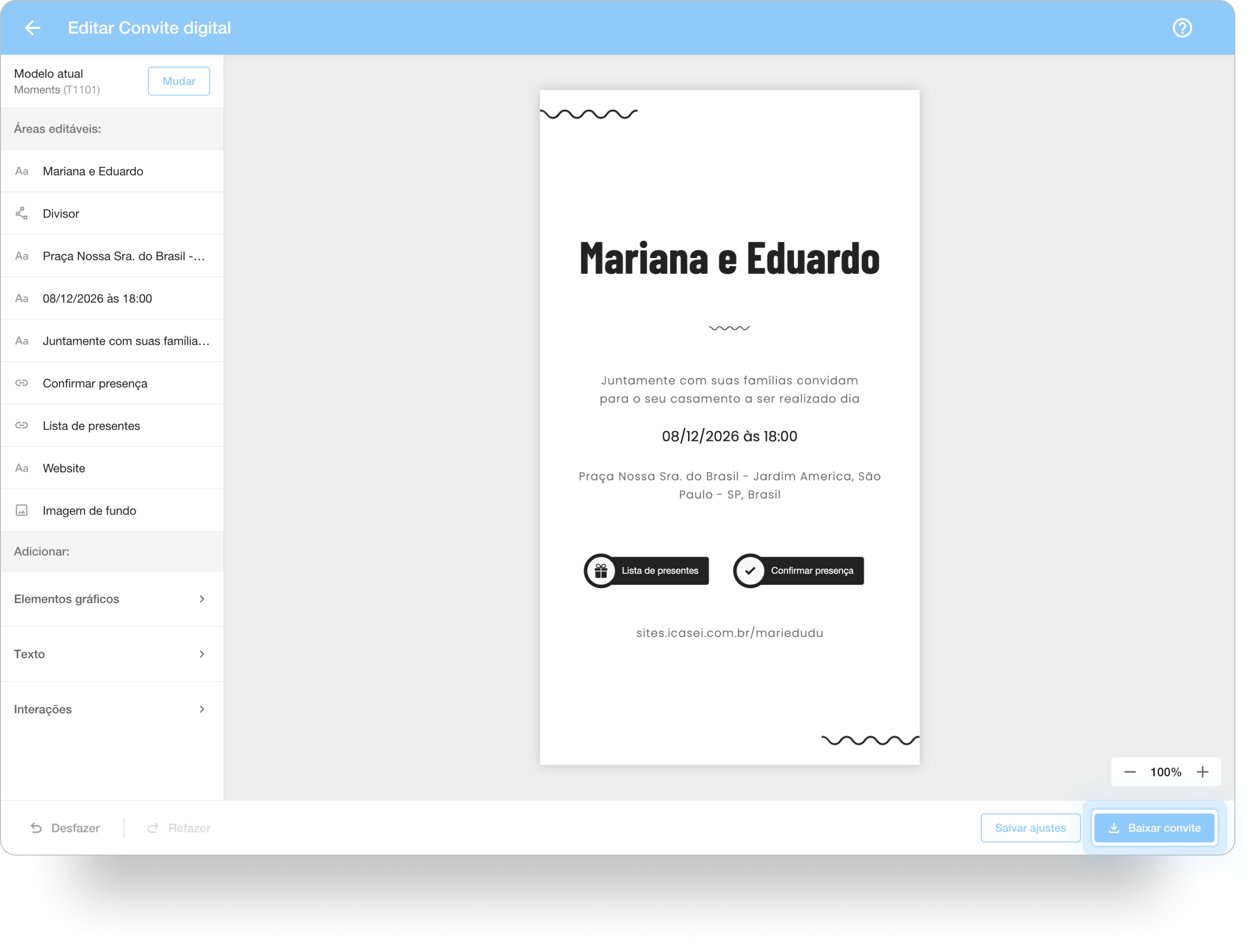
Task: Select the link icon for Confirmar presença
Action: coord(22,383)
